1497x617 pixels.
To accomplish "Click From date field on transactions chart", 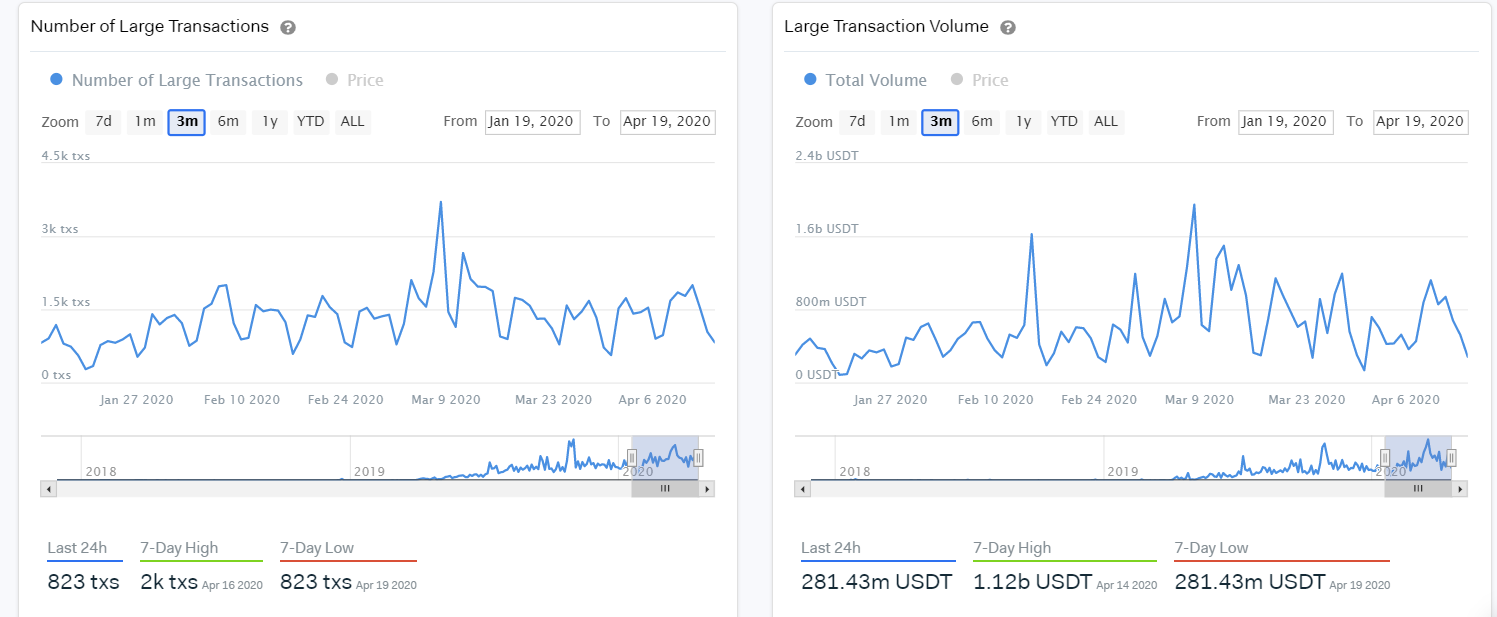I will (533, 122).
